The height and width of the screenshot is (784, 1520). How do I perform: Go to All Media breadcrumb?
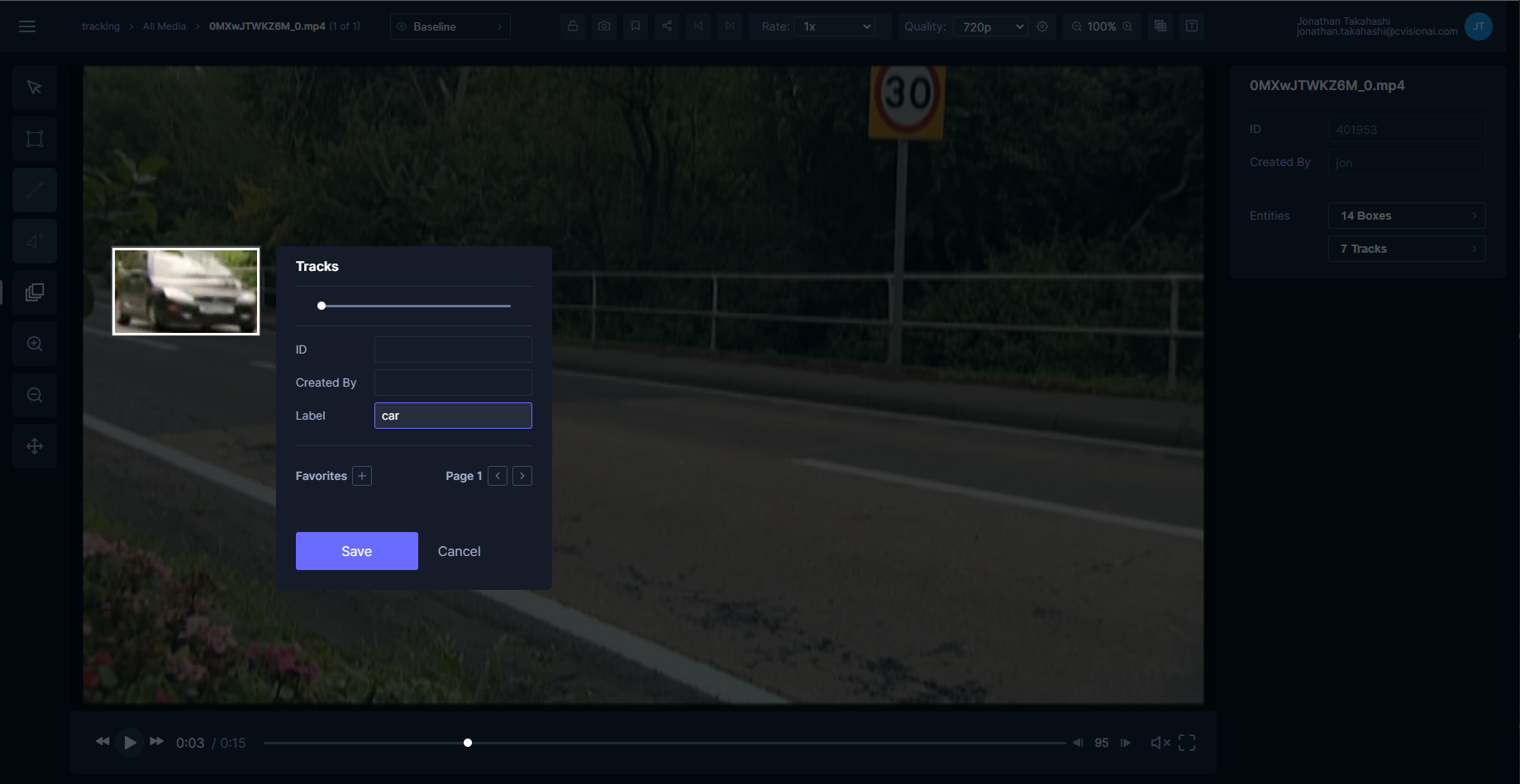coord(164,26)
